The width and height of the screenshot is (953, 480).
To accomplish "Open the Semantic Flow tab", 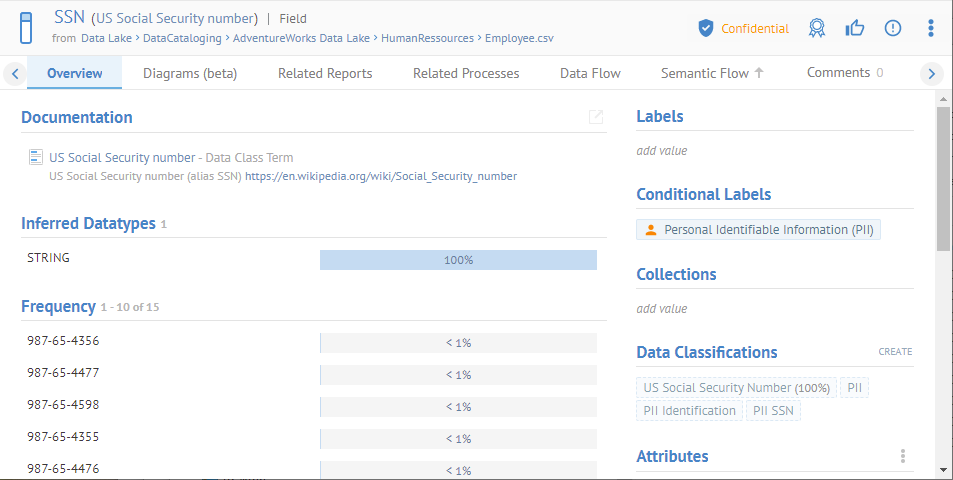I will click(712, 73).
